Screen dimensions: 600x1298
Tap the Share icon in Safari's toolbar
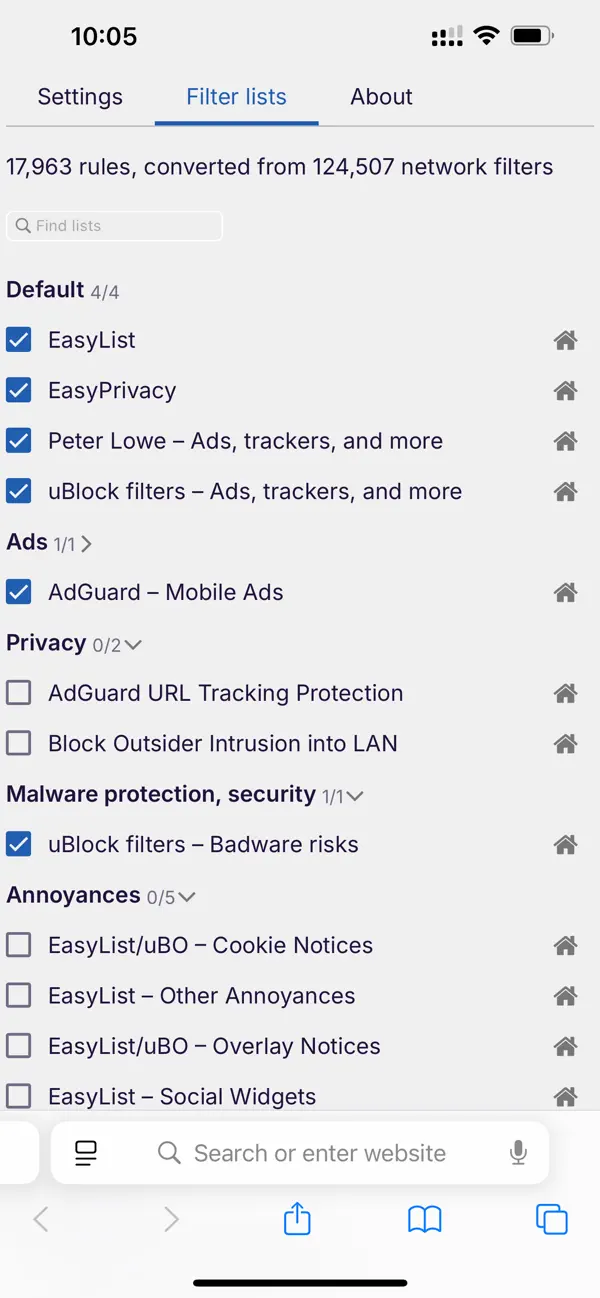coord(297,1219)
